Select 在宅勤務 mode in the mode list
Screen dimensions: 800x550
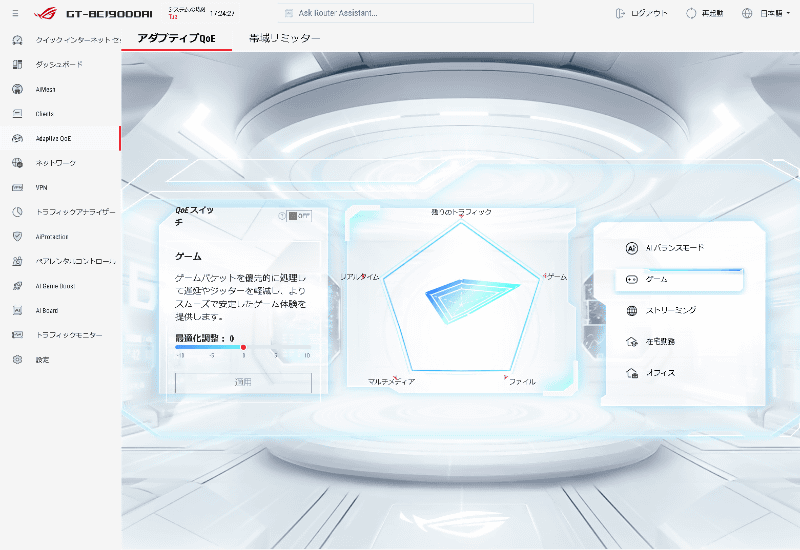679,341
